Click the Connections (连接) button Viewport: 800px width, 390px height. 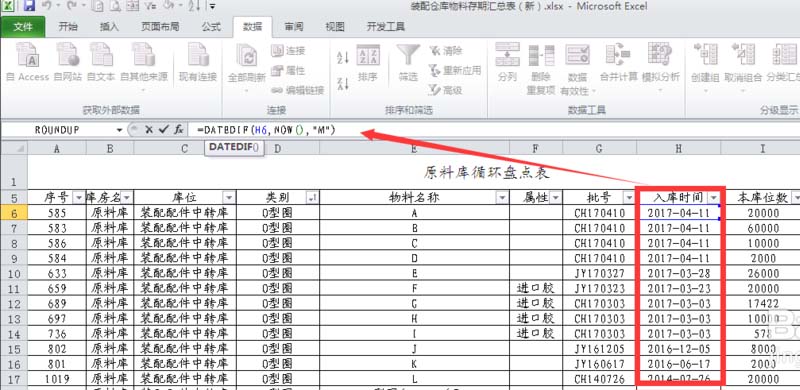click(x=288, y=51)
